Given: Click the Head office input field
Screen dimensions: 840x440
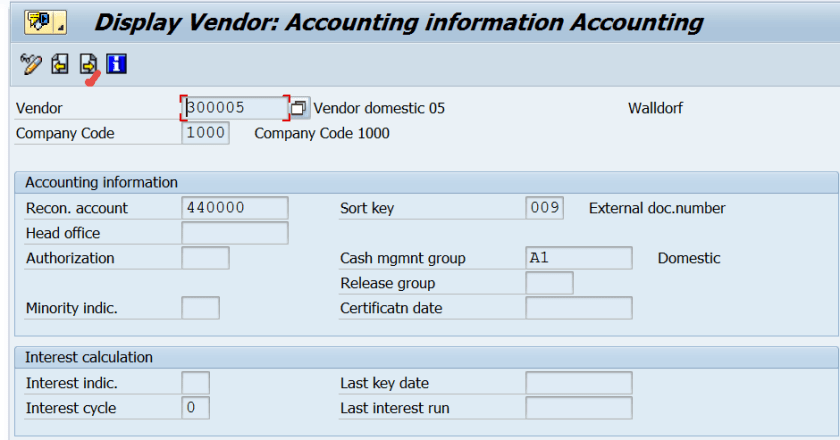Looking at the screenshot, I should (x=235, y=233).
